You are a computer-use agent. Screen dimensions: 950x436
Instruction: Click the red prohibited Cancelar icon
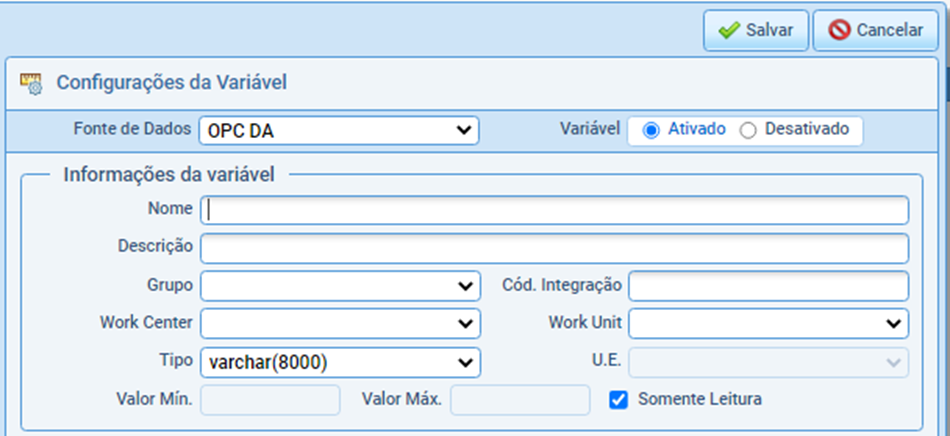tap(840, 30)
